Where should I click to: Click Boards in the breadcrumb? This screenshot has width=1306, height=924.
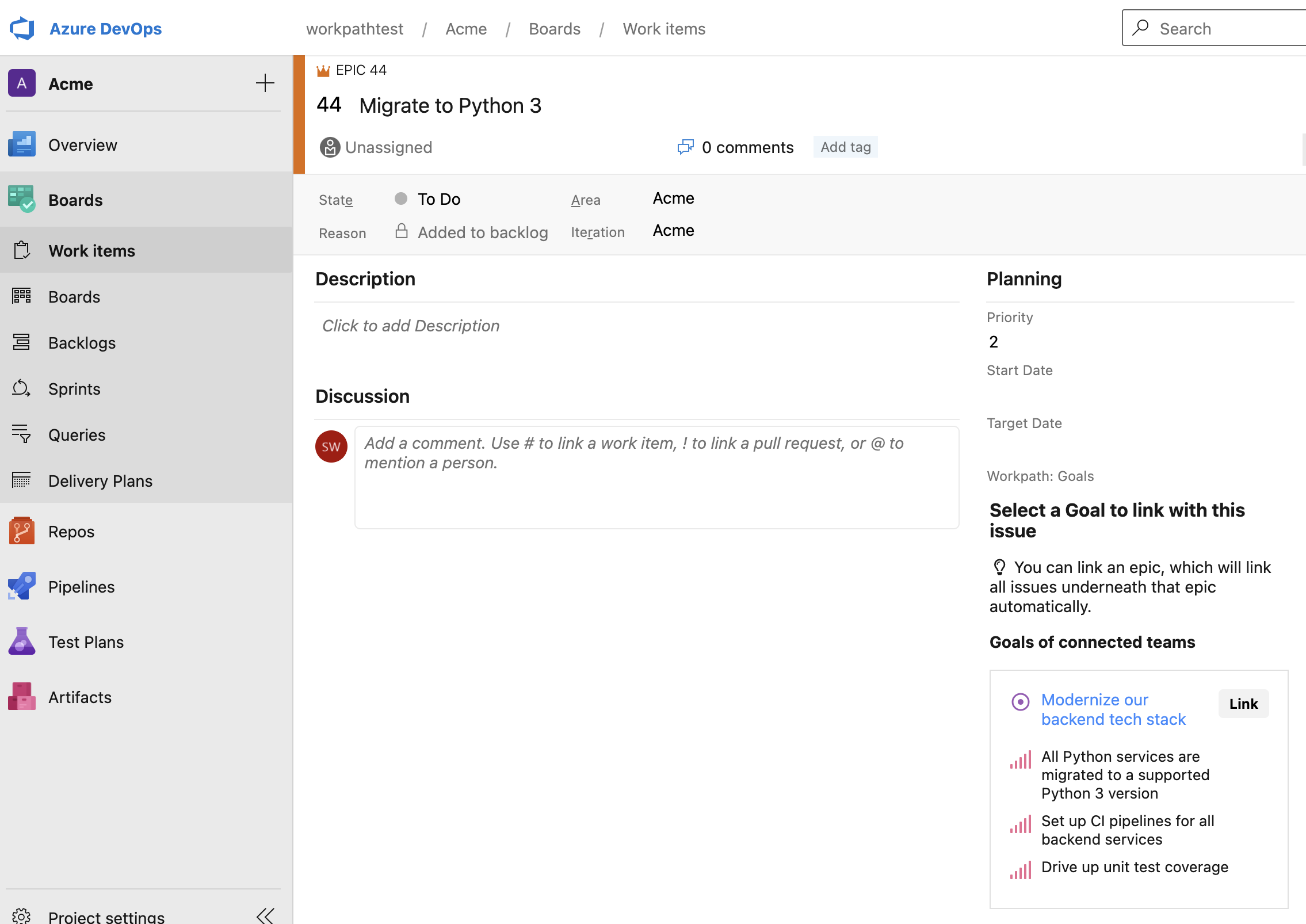coord(555,29)
